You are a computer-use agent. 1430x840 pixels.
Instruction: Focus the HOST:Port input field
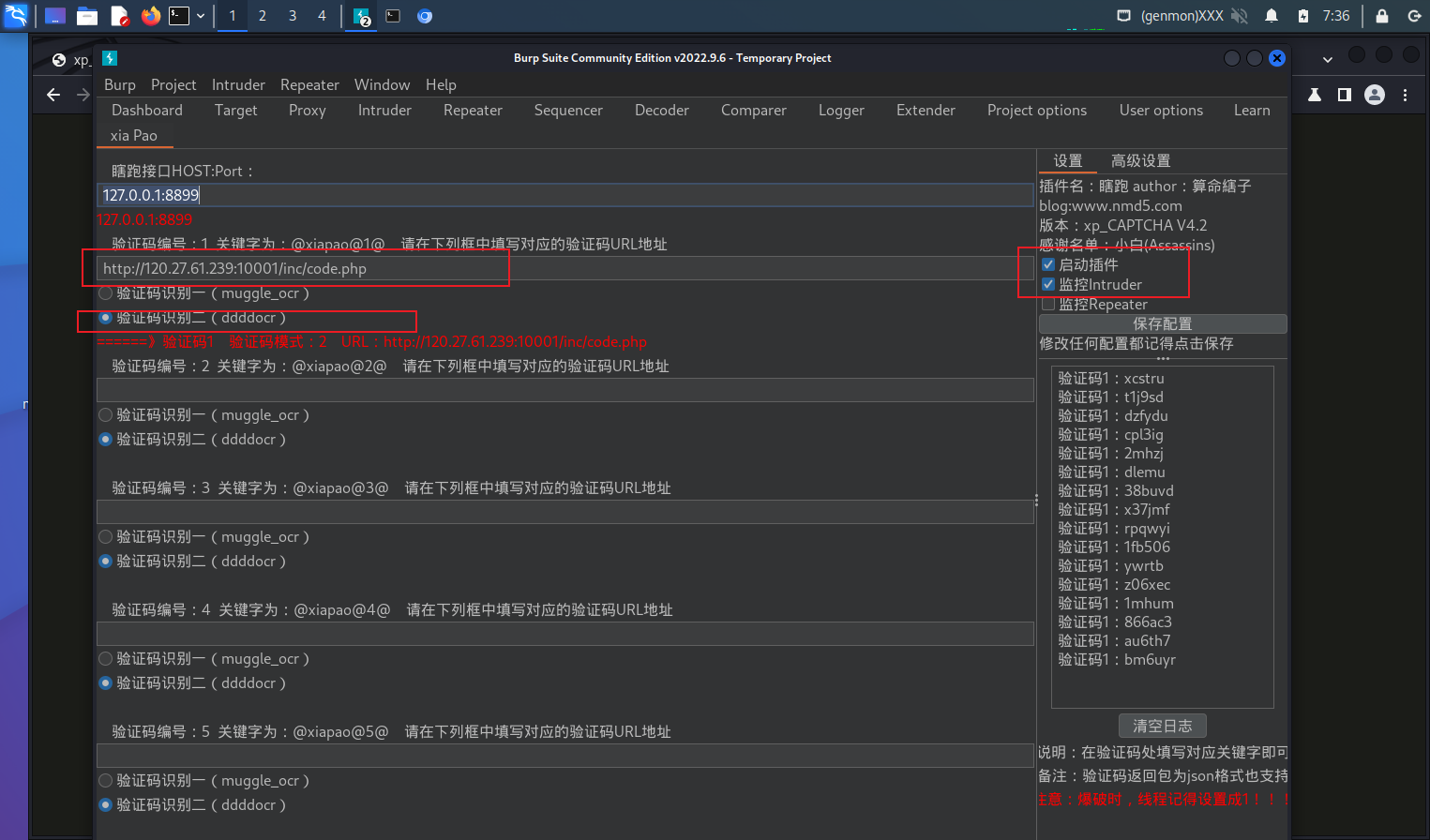point(565,195)
